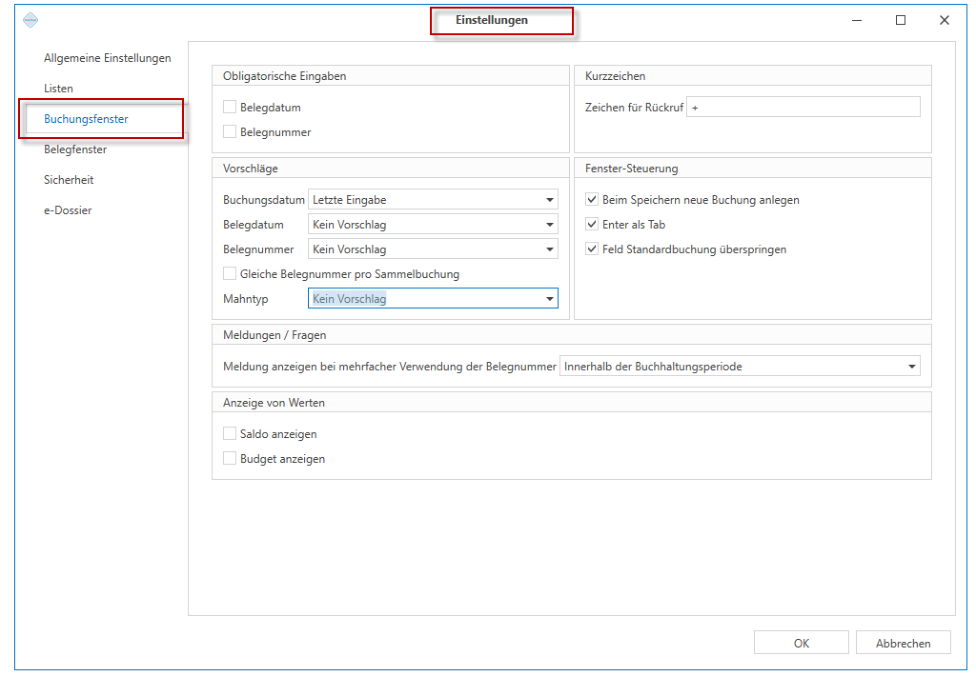The image size is (976, 677).
Task: Expand the Mahntyp dropdown
Action: (433, 299)
